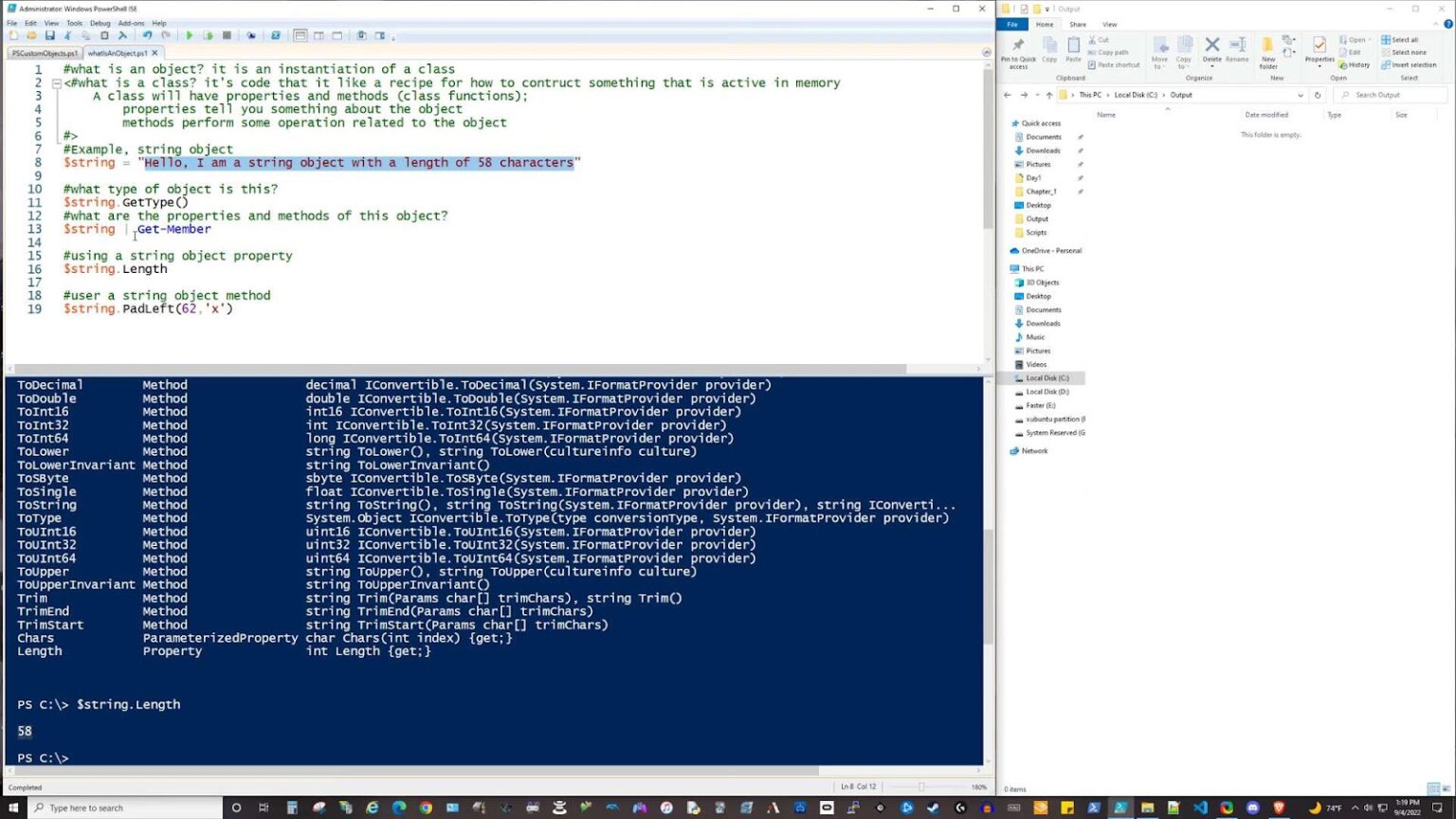Save the script with the floppy disk icon
This screenshot has width=1456, height=819.
click(50, 36)
